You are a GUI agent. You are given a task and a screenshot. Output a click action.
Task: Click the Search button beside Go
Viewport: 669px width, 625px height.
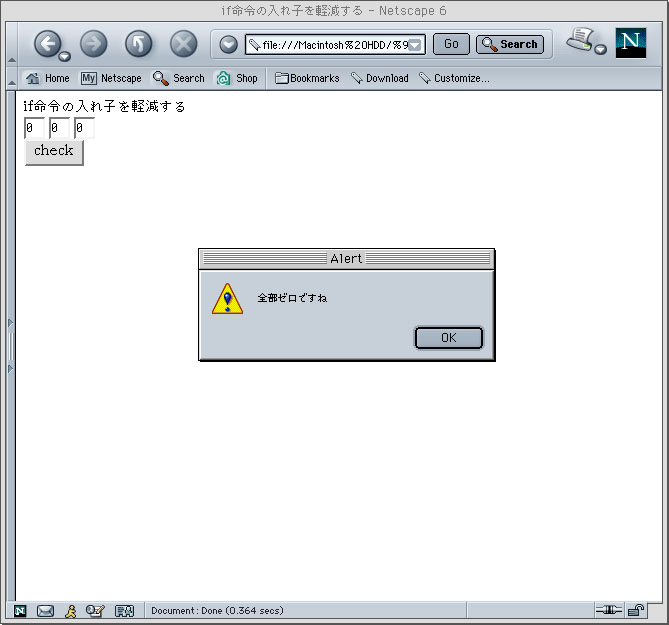pos(510,44)
